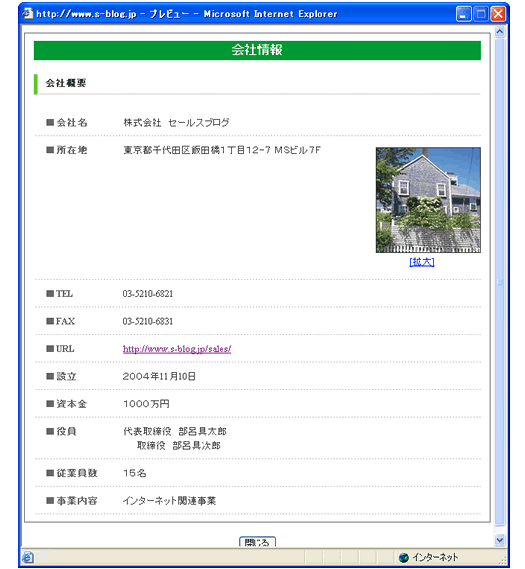Select founding date 2004年11月10日
Screen dimensions: 525x569
[x=159, y=377]
